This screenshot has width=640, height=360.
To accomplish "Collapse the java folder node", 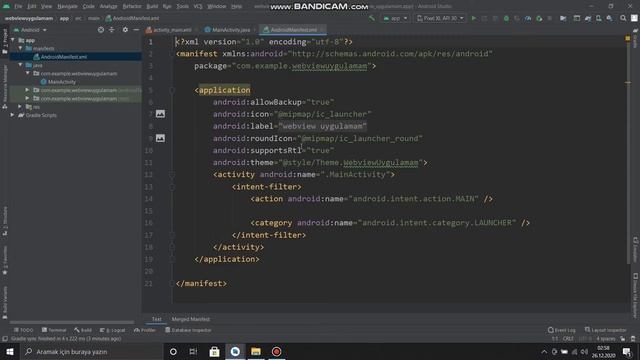I will [x=20, y=65].
